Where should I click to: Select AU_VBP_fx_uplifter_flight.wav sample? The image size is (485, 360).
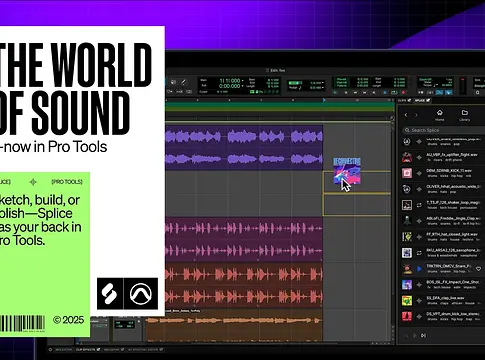[442, 157]
